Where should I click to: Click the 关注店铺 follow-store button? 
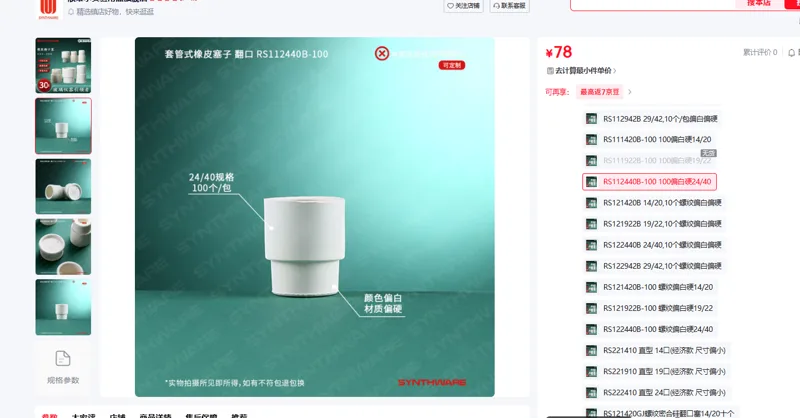[x=463, y=6]
